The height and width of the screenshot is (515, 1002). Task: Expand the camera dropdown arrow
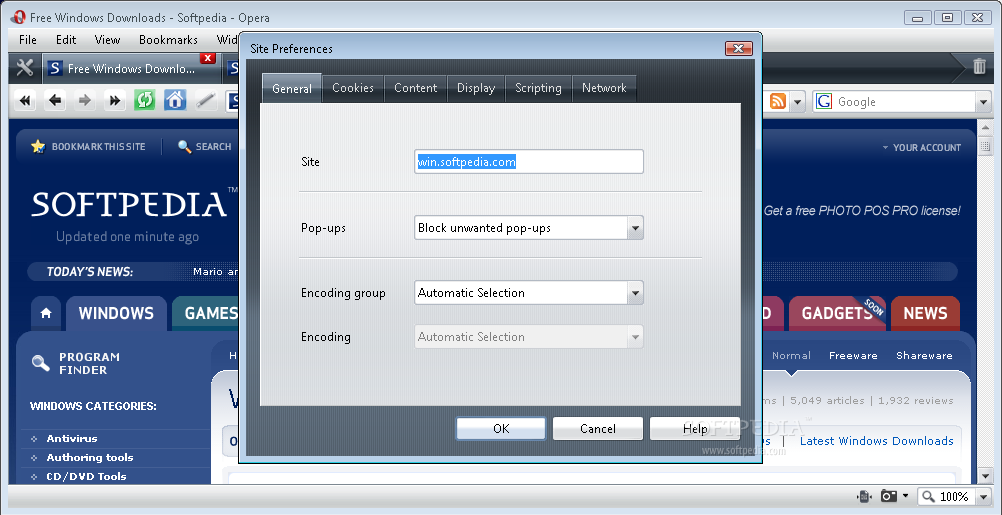[905, 496]
